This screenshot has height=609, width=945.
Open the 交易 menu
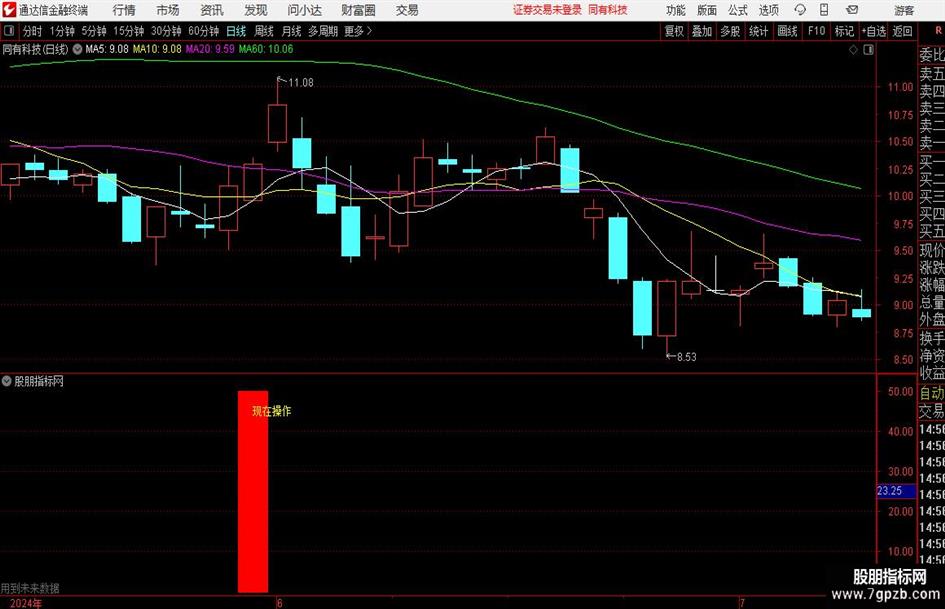(407, 10)
